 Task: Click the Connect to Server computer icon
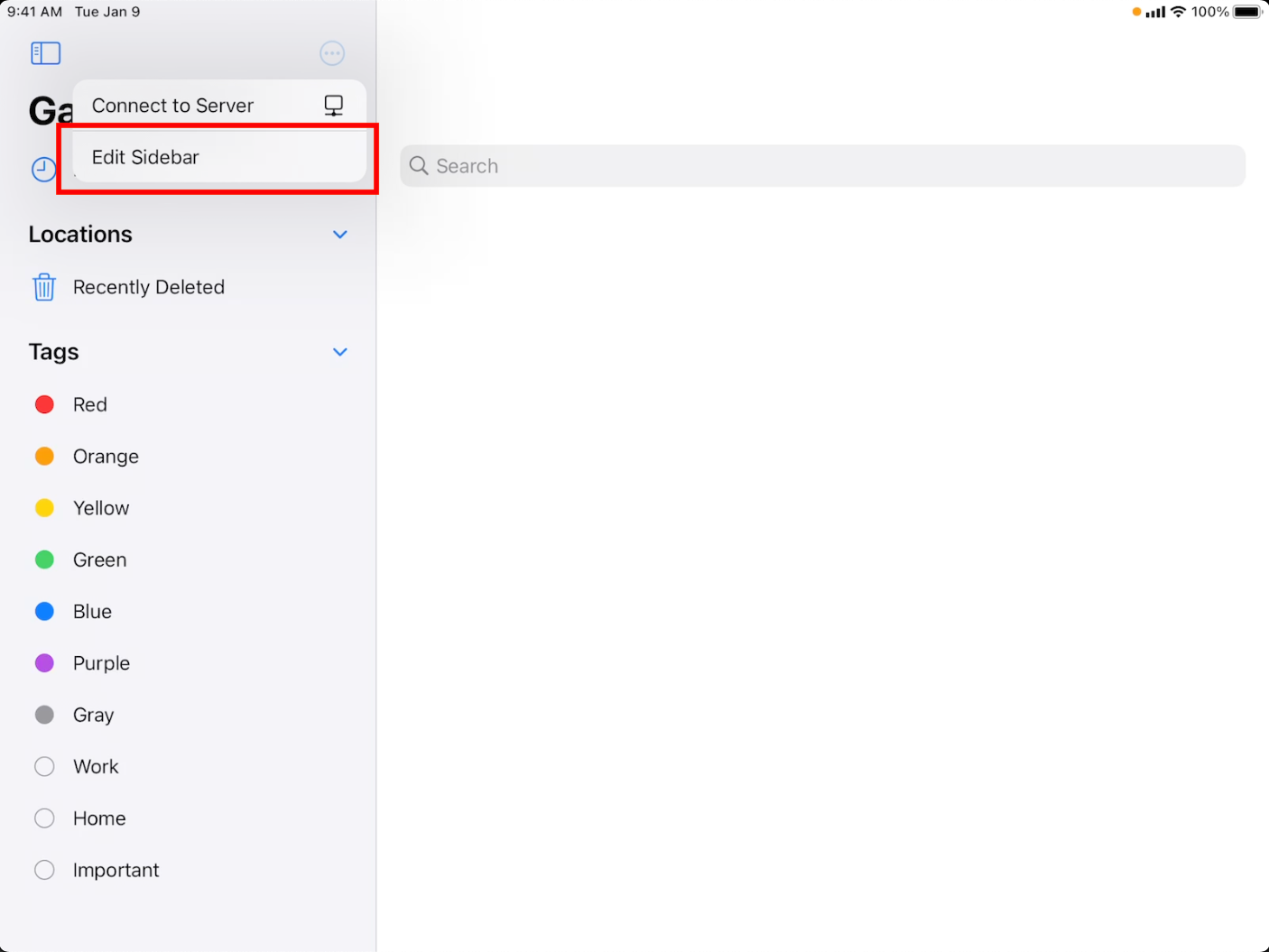point(333,106)
